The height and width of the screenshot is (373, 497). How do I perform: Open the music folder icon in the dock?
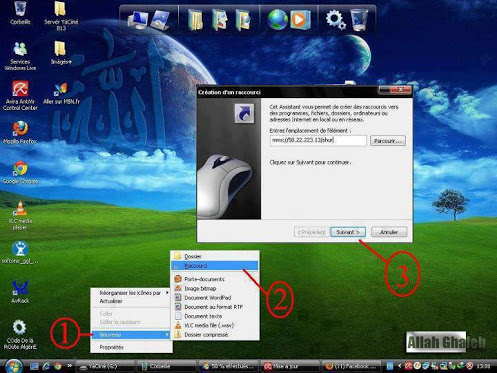243,20
